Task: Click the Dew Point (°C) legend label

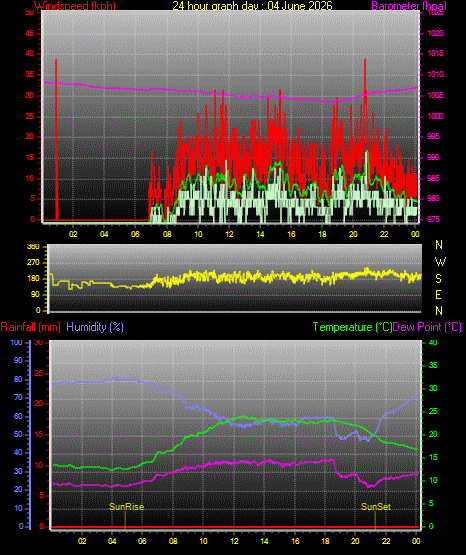Action: coord(427,327)
